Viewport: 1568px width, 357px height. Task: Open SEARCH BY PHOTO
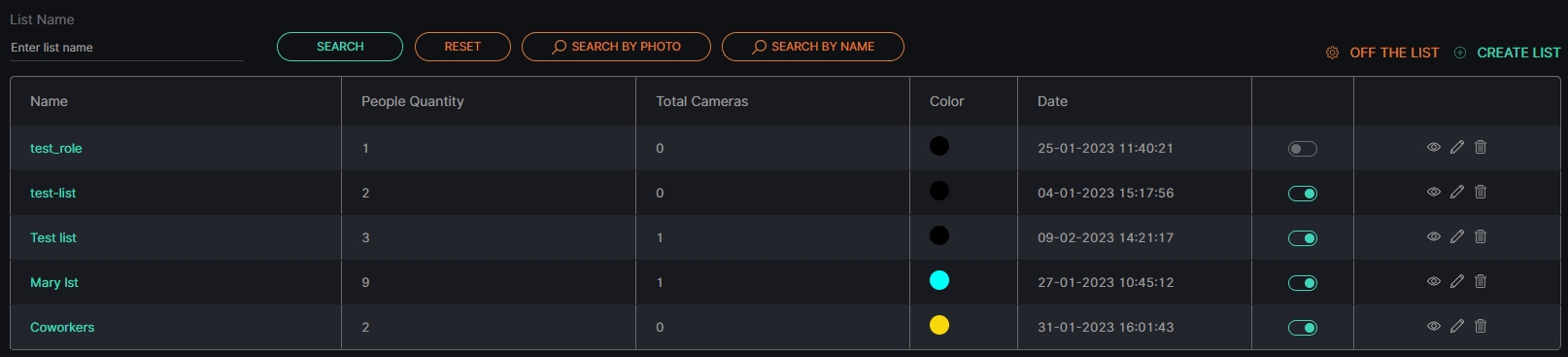616,47
